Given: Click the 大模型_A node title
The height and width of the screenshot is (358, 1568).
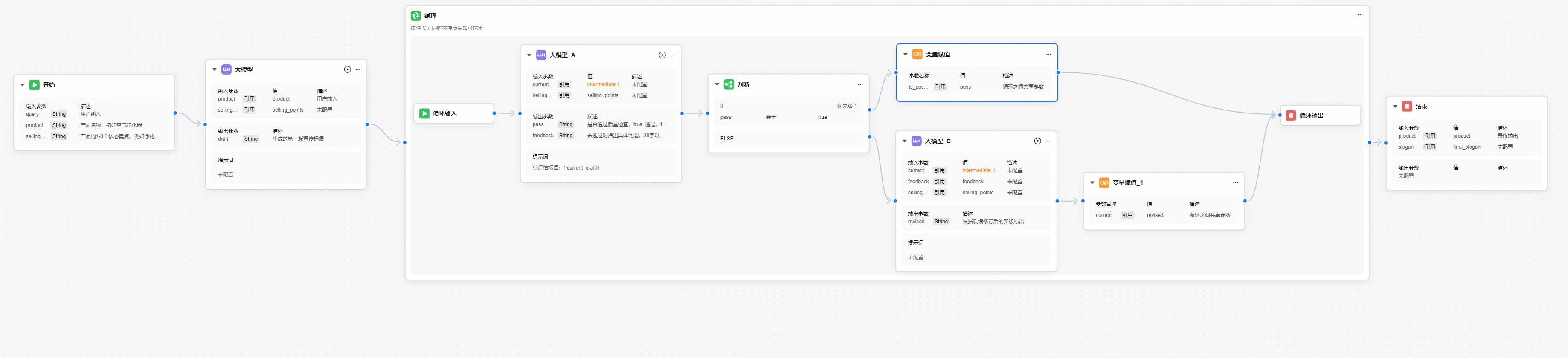Looking at the screenshot, I should click(563, 55).
